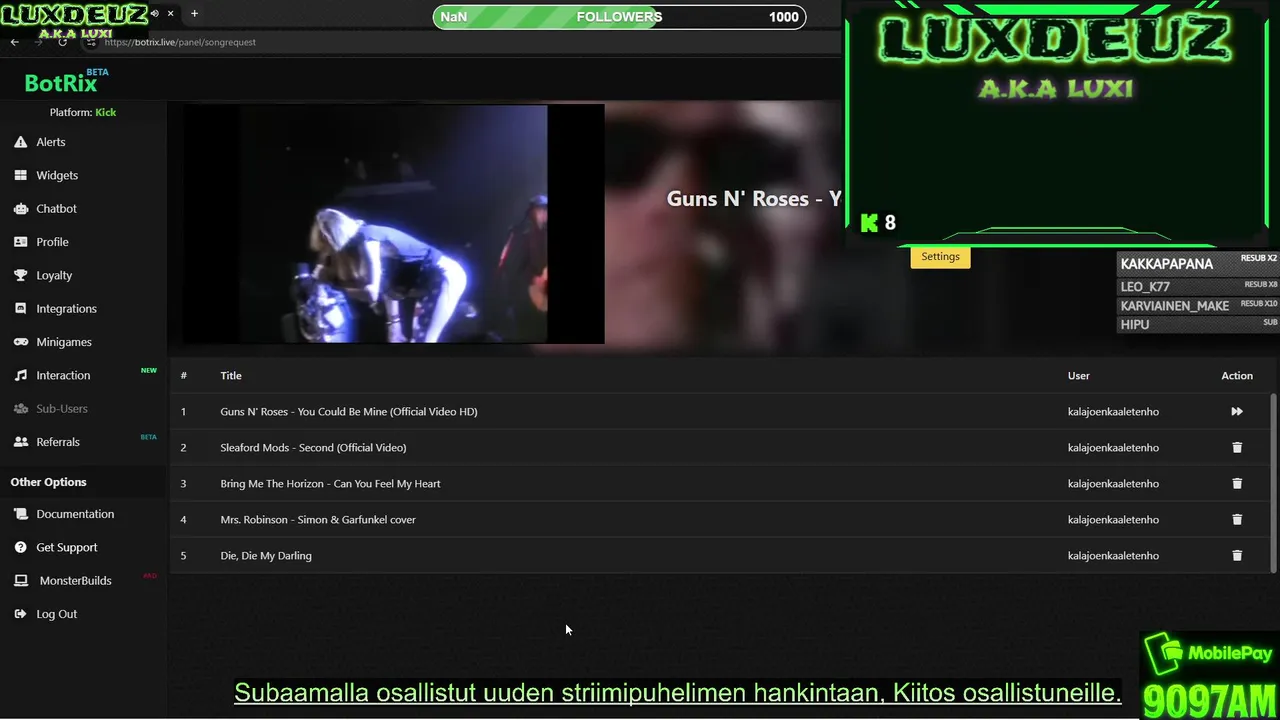Click the User column header
Viewport: 1280px width, 720px height.
[1079, 375]
